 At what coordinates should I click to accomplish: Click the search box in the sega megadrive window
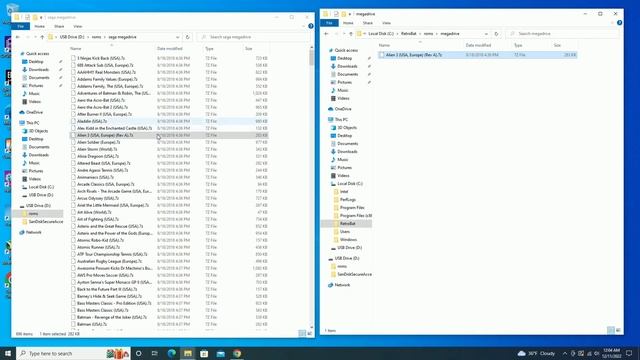253,37
